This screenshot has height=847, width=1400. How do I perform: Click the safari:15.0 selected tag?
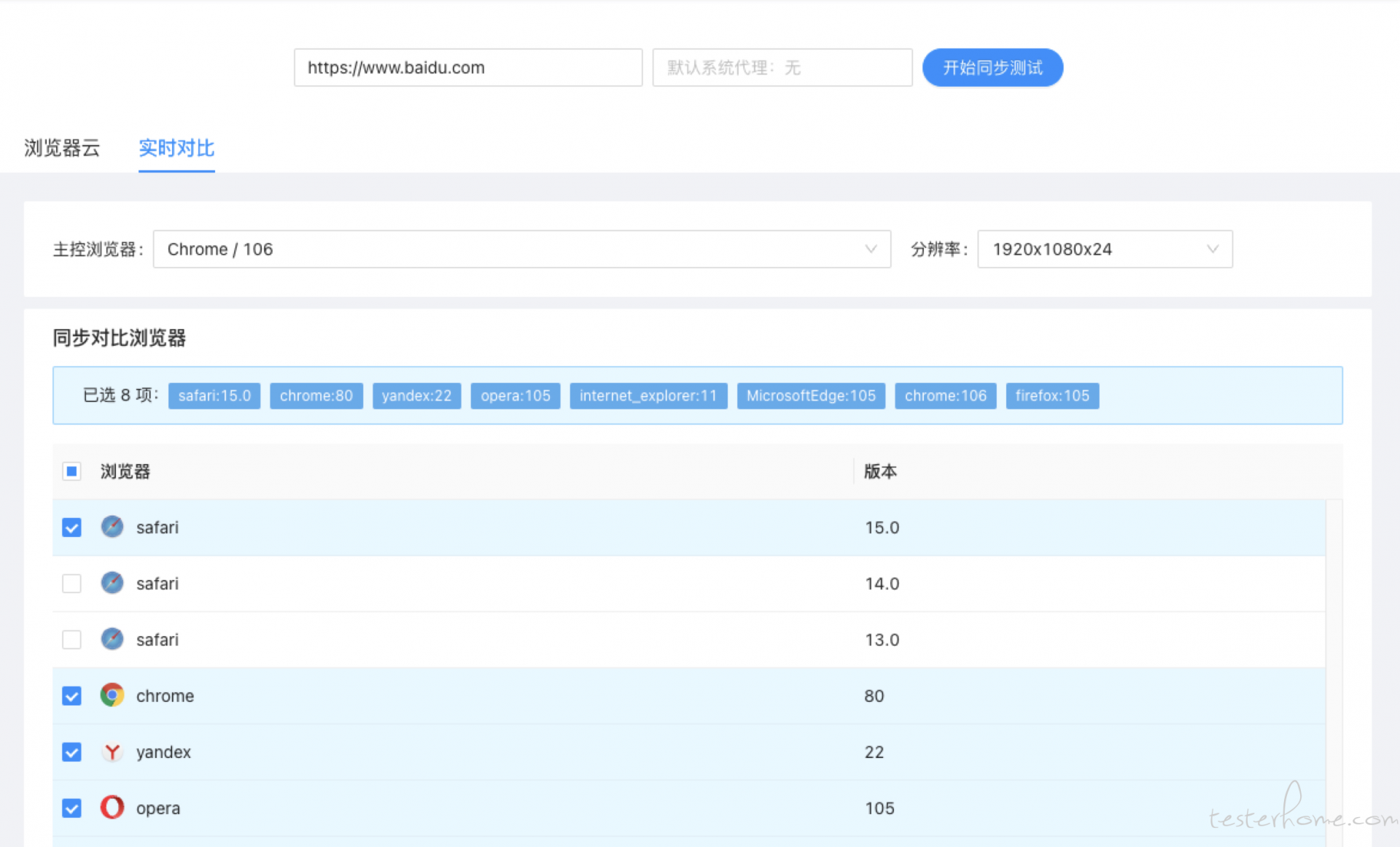(214, 395)
